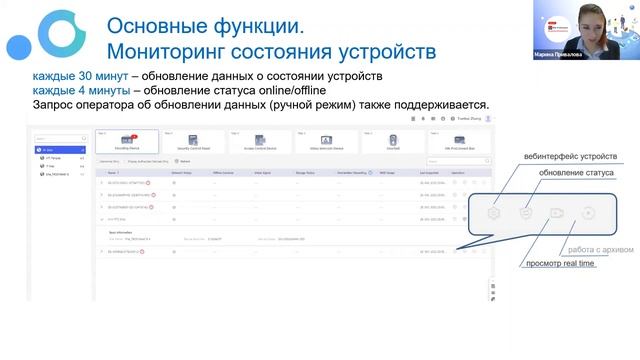This screenshot has width=640, height=360.
Task: Click the red warning icon on the last device
Action: pyautogui.click(x=142, y=252)
